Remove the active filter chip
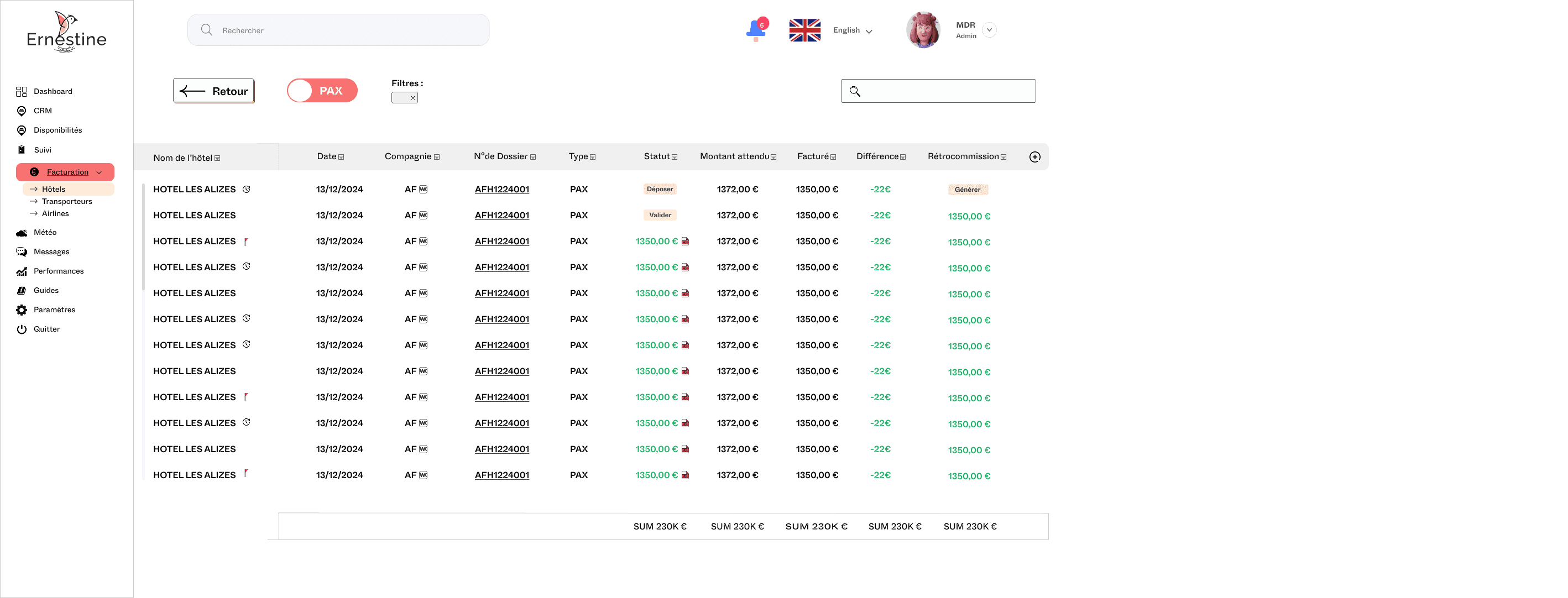 tap(412, 98)
